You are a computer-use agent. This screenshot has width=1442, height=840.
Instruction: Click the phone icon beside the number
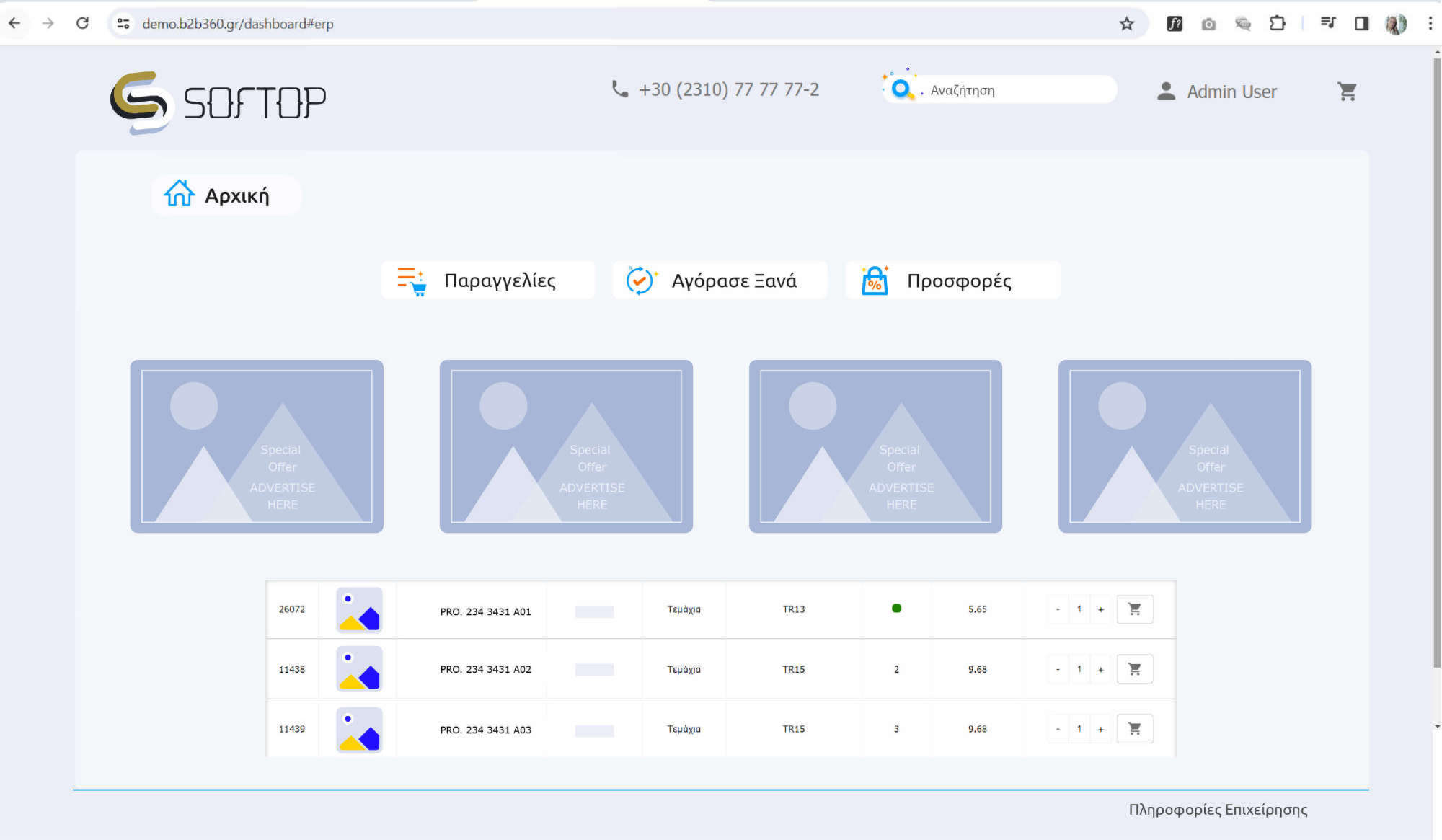click(x=619, y=89)
